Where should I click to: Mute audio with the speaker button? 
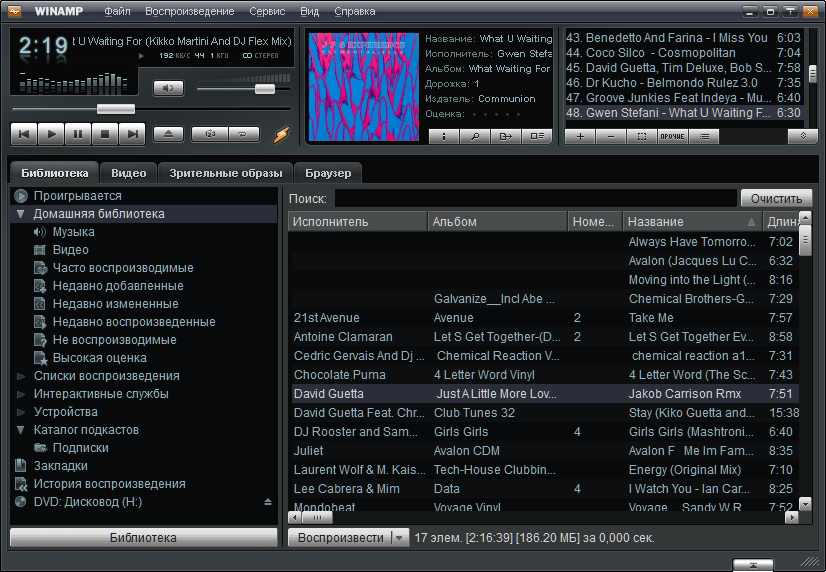[168, 88]
